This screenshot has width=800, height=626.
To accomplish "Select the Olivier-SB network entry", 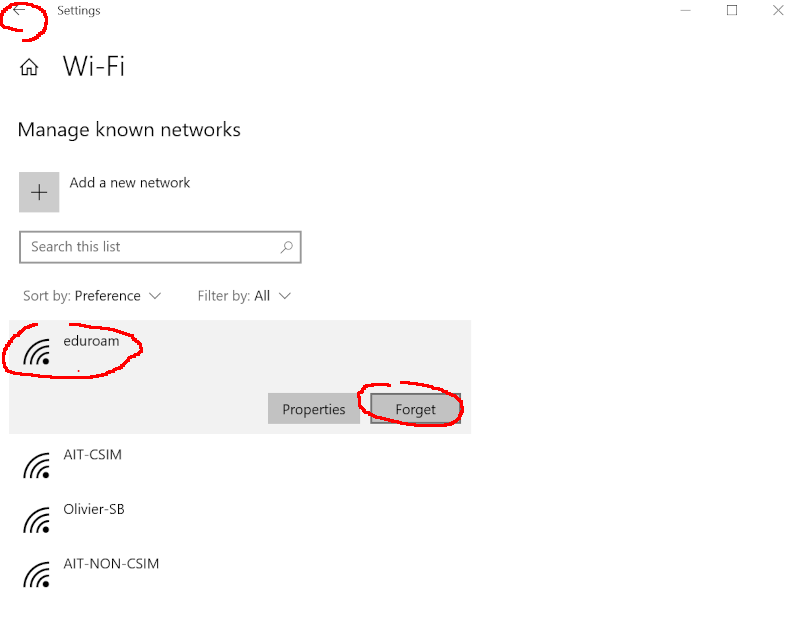I will click(x=240, y=520).
